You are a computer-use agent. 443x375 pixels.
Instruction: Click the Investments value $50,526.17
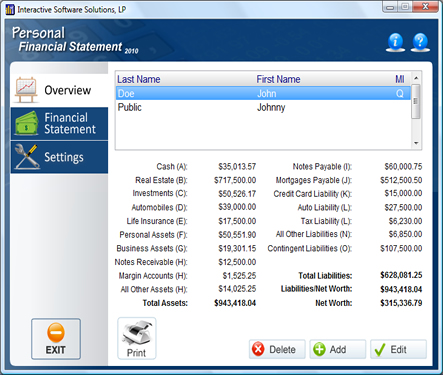pos(237,194)
